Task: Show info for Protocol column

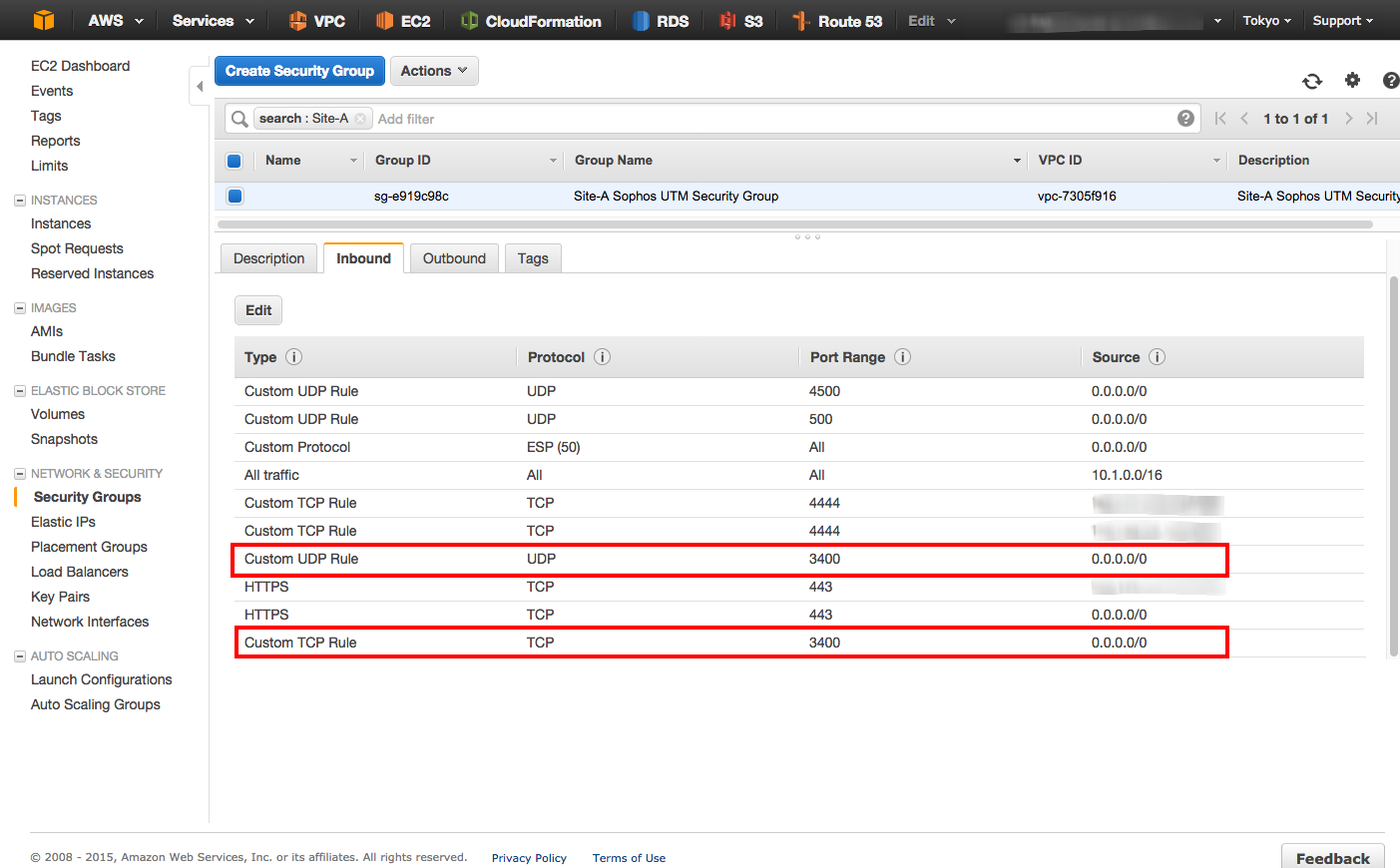Action: pos(602,356)
